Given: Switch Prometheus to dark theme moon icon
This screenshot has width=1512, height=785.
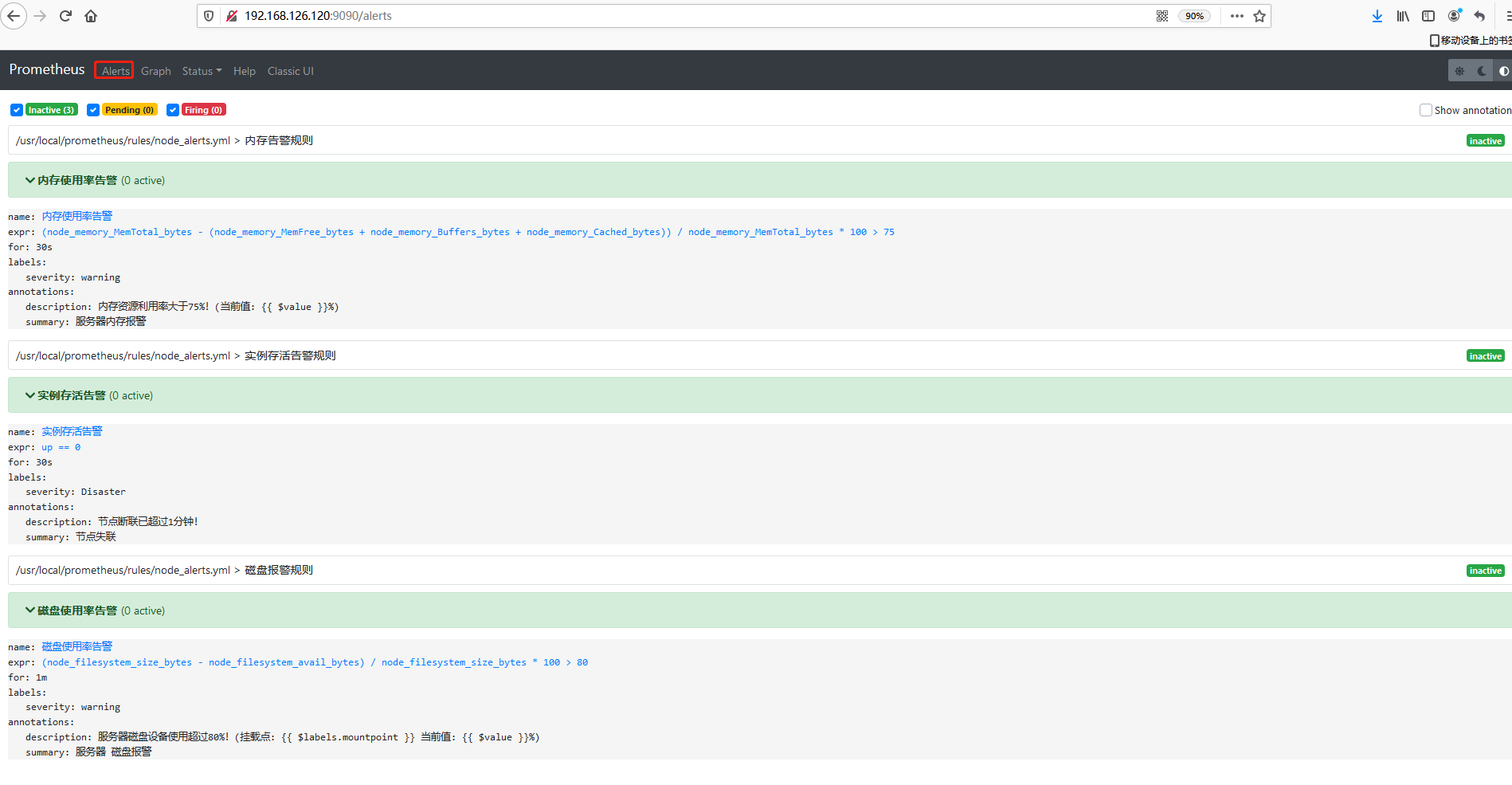Looking at the screenshot, I should click(x=1482, y=71).
